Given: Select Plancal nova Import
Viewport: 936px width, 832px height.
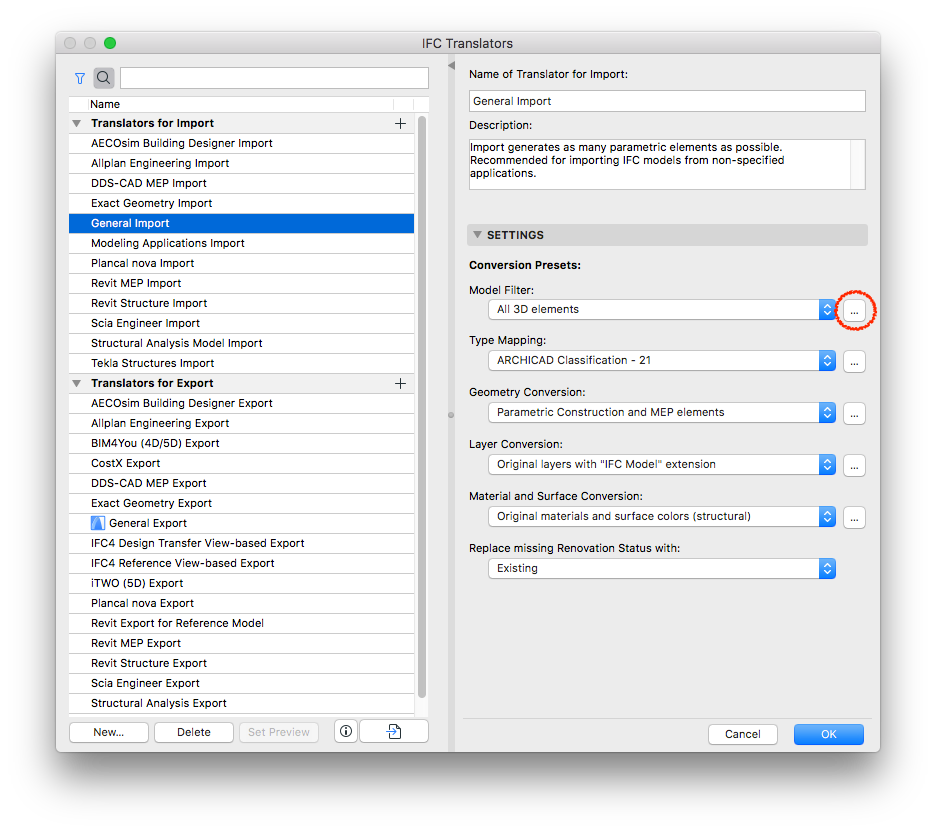Looking at the screenshot, I should tap(242, 263).
